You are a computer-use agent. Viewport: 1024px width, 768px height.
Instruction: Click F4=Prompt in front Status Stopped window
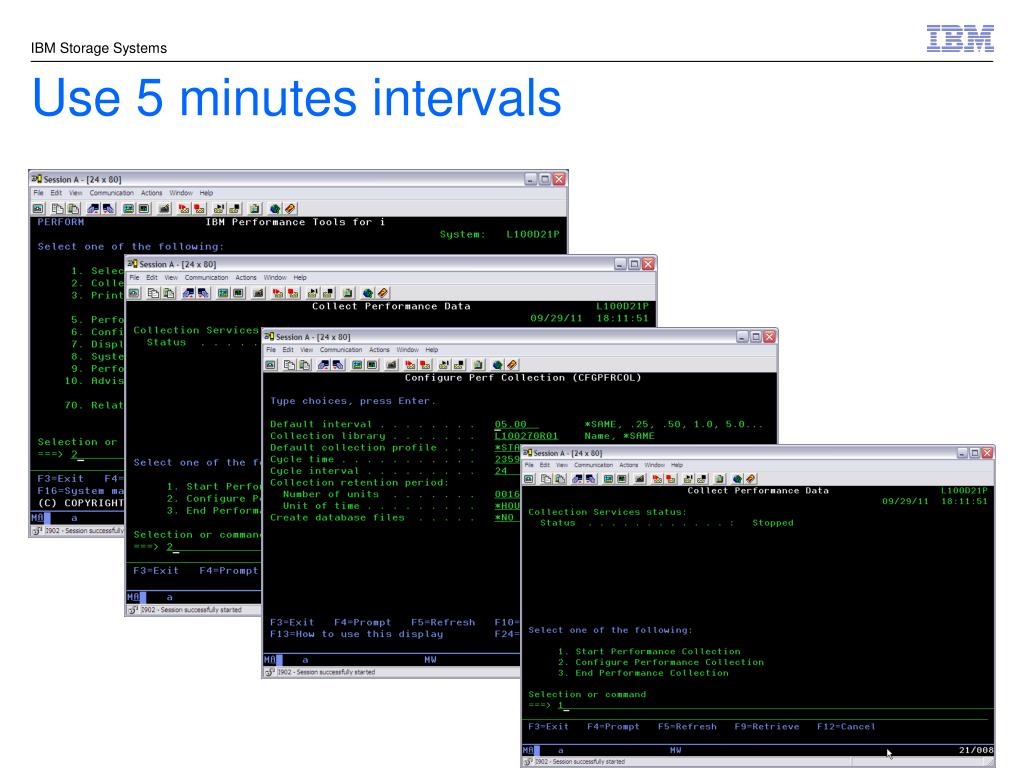(x=613, y=726)
